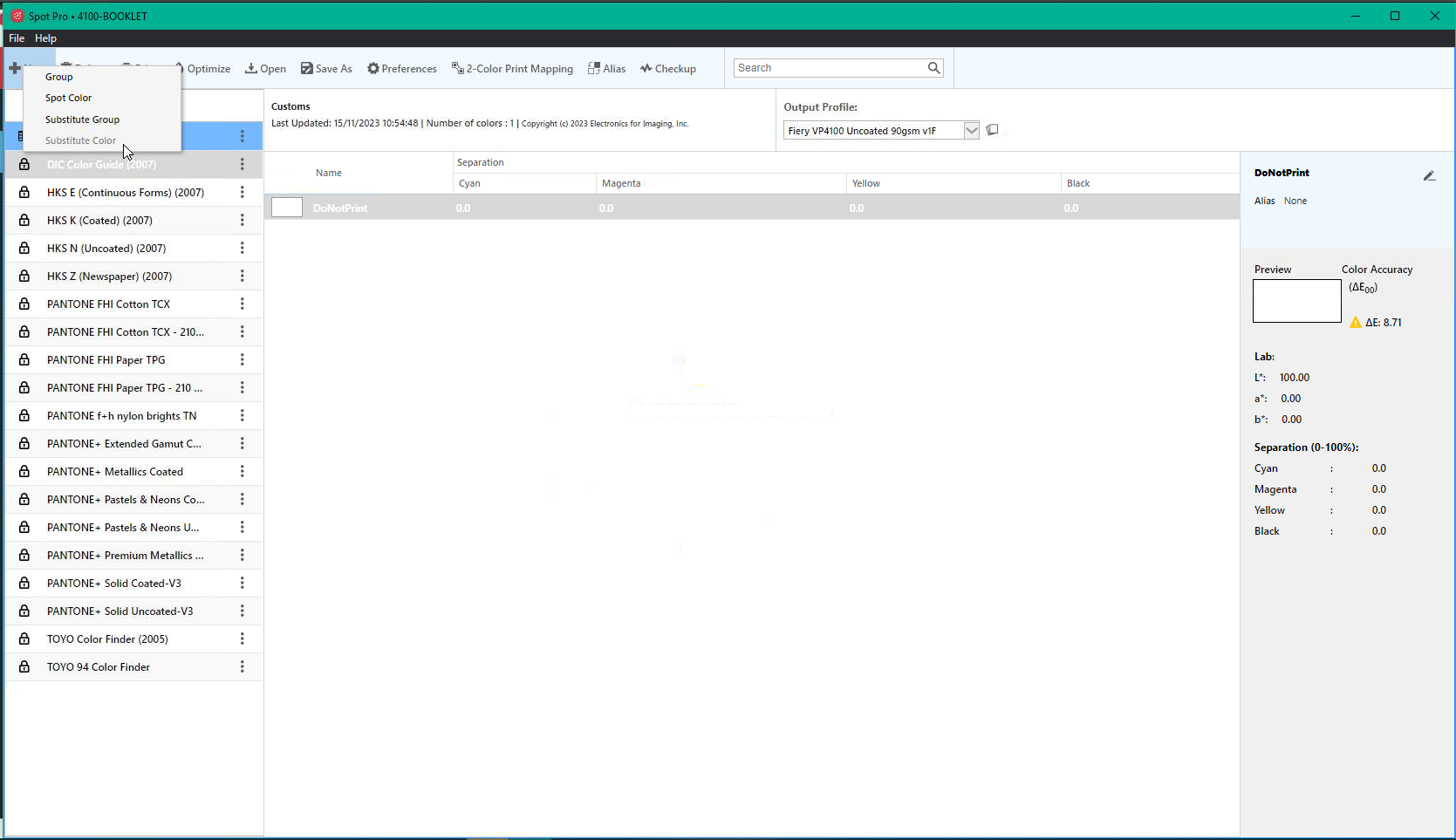The height and width of the screenshot is (840, 1456).
Task: Open the File menu
Action: pos(17,38)
